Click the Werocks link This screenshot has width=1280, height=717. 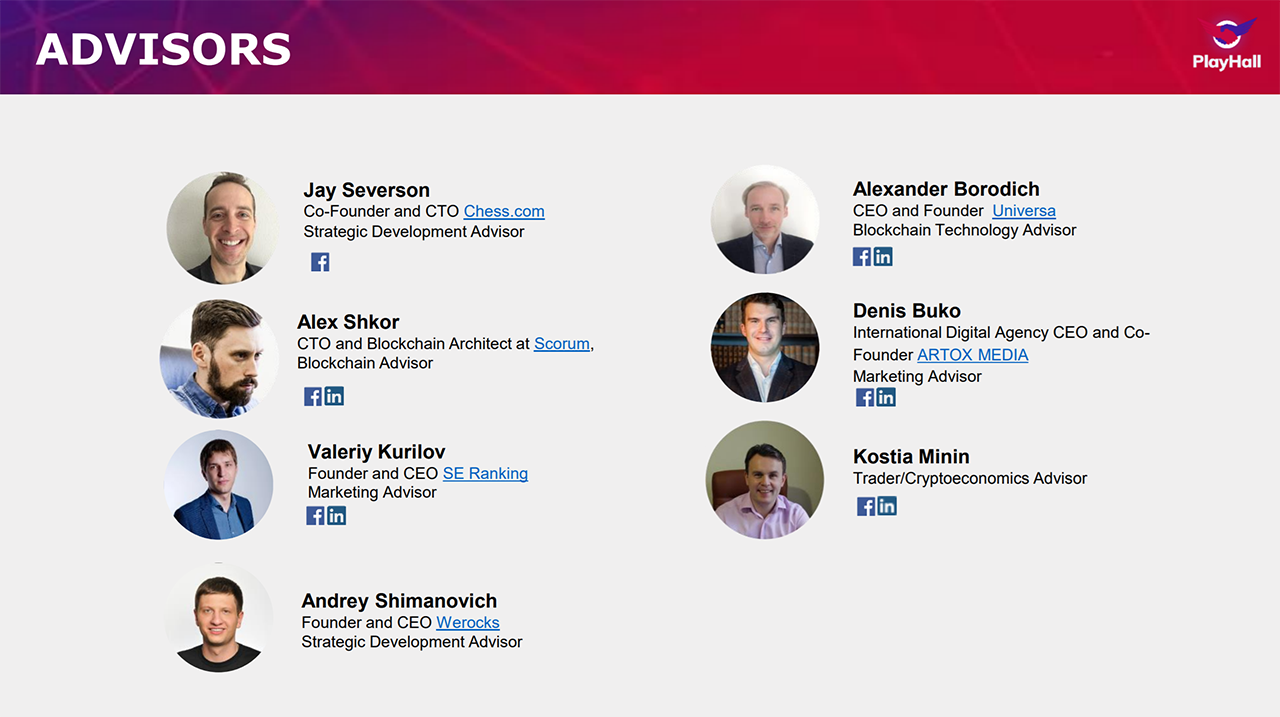point(468,622)
